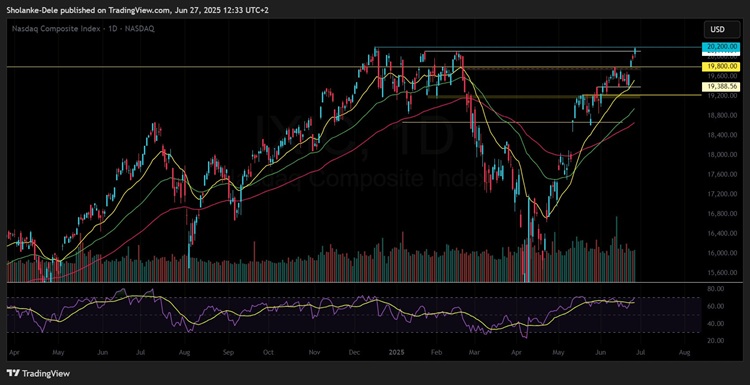The width and height of the screenshot is (750, 385).
Task: Click the 16,800.00 price axis value
Action: coord(723,214)
